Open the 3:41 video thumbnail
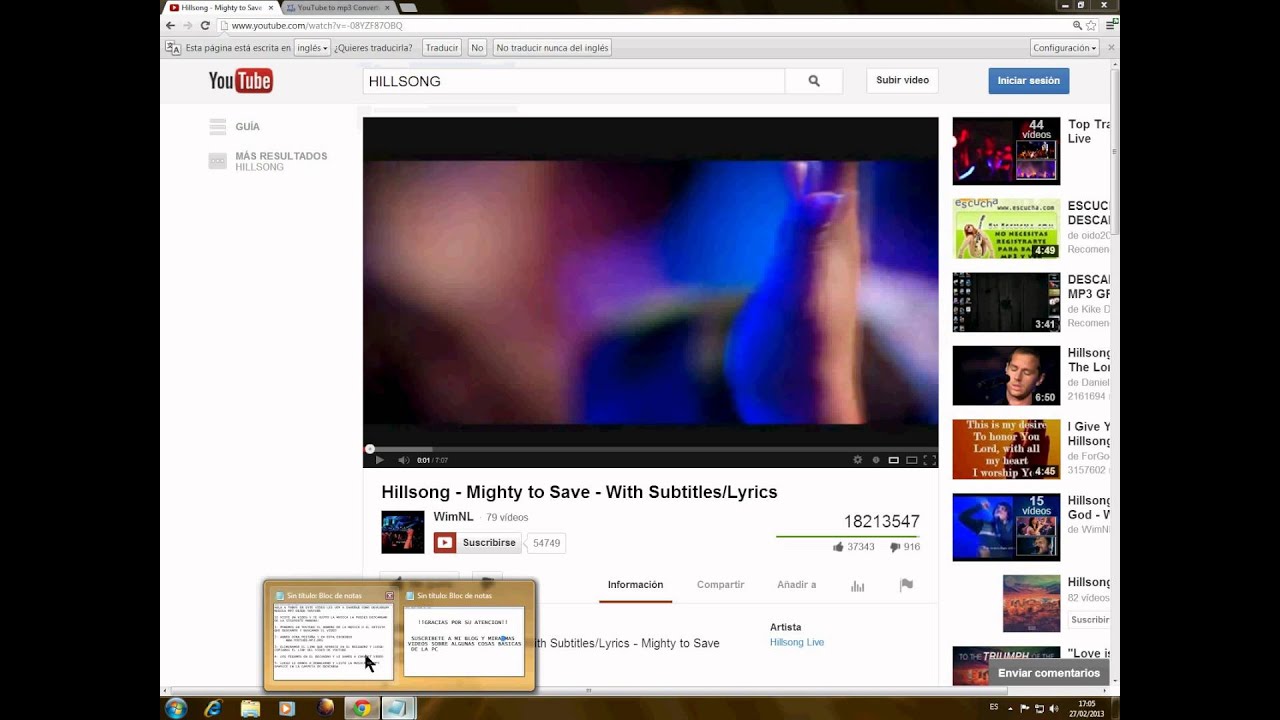The height and width of the screenshot is (720, 1280). (x=1006, y=302)
